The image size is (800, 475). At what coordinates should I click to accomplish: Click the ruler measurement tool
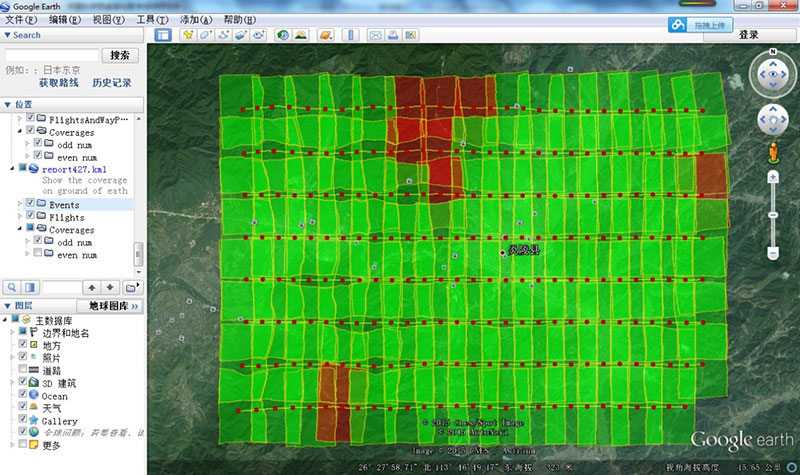click(x=349, y=35)
